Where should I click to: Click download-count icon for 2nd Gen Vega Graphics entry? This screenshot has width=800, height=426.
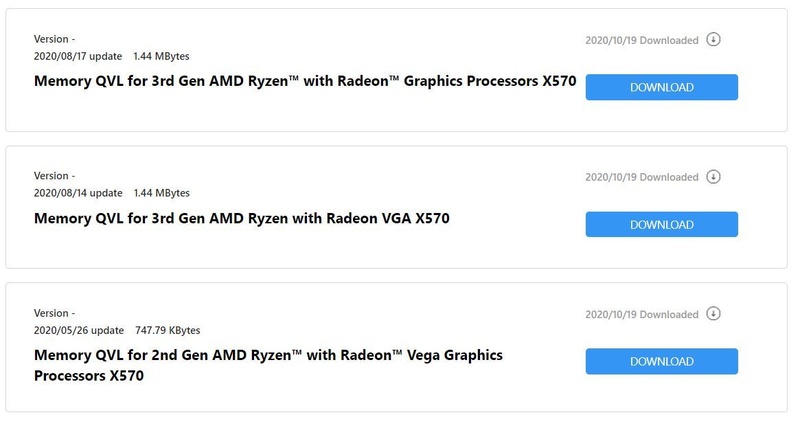point(713,314)
